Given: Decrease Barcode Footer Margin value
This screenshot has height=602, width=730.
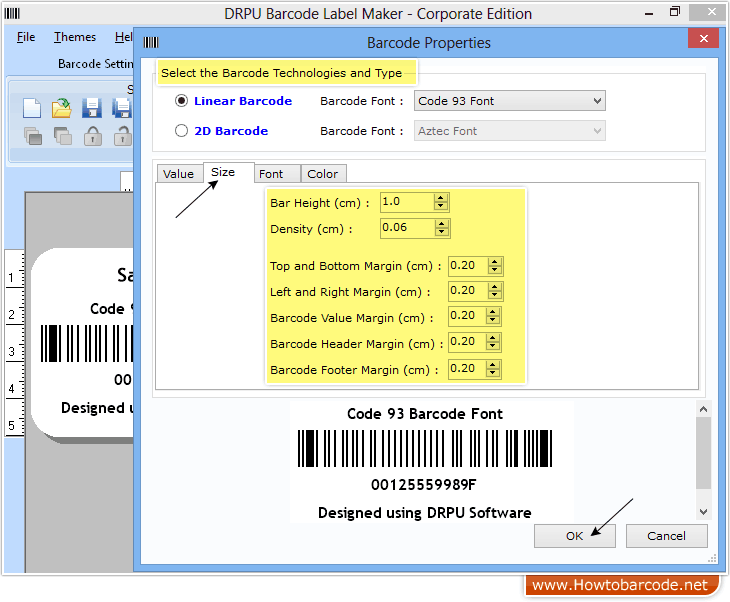Looking at the screenshot, I should 493,374.
